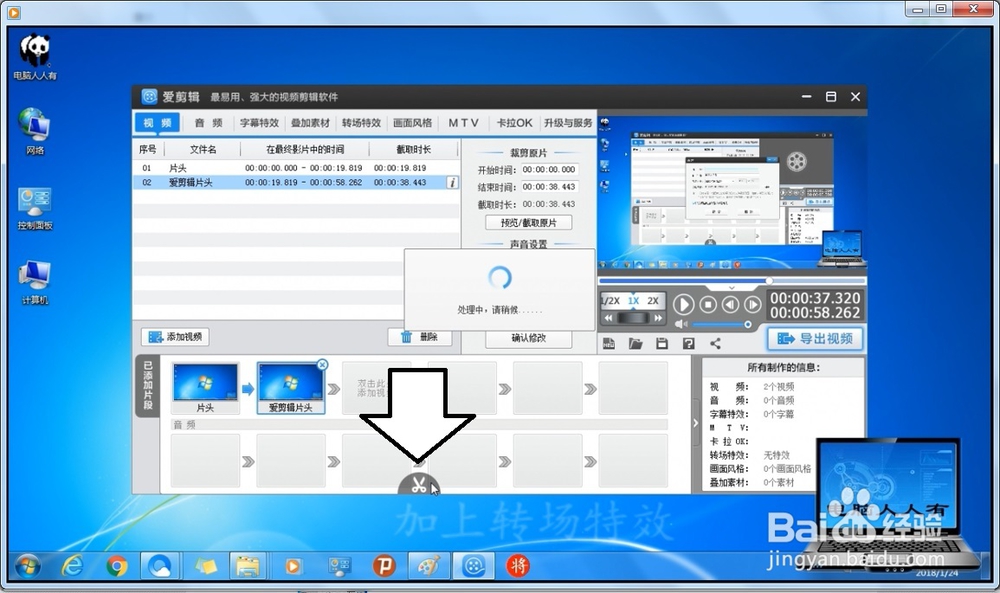Select the 爱剪辑片头 clip thumbnail
1000x593 pixels.
point(291,388)
